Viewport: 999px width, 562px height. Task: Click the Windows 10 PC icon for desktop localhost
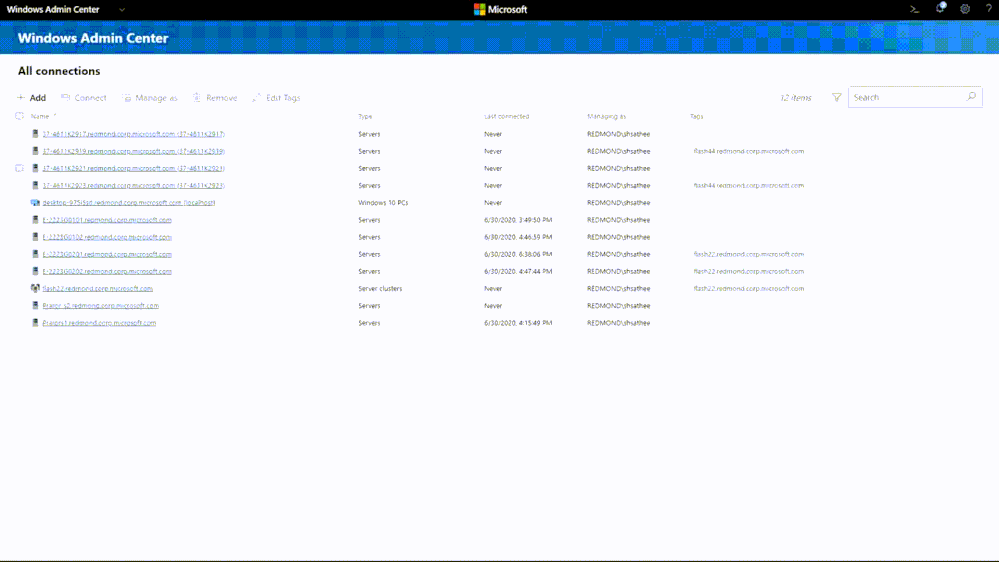coord(35,203)
